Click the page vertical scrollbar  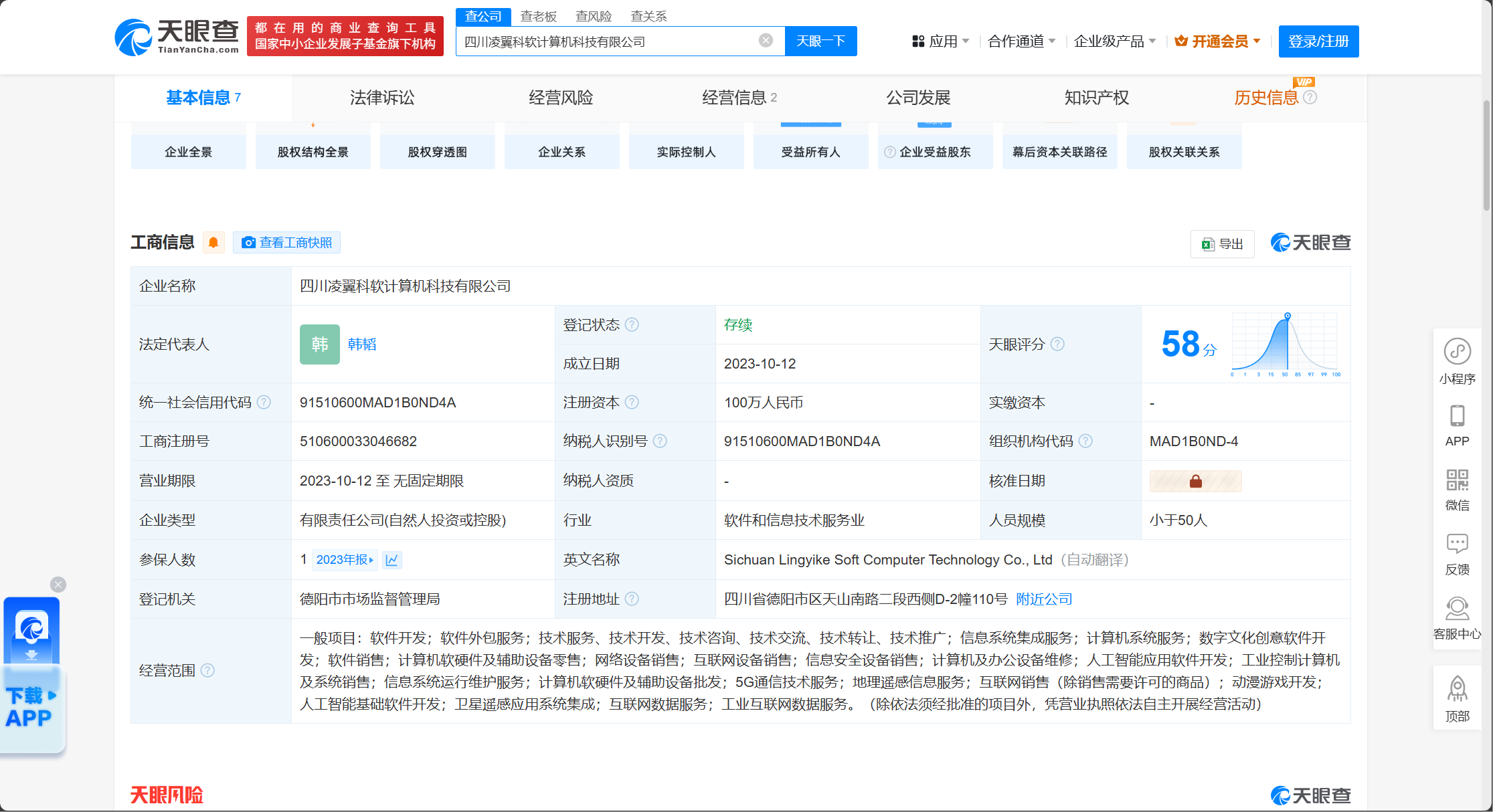coord(1487,155)
